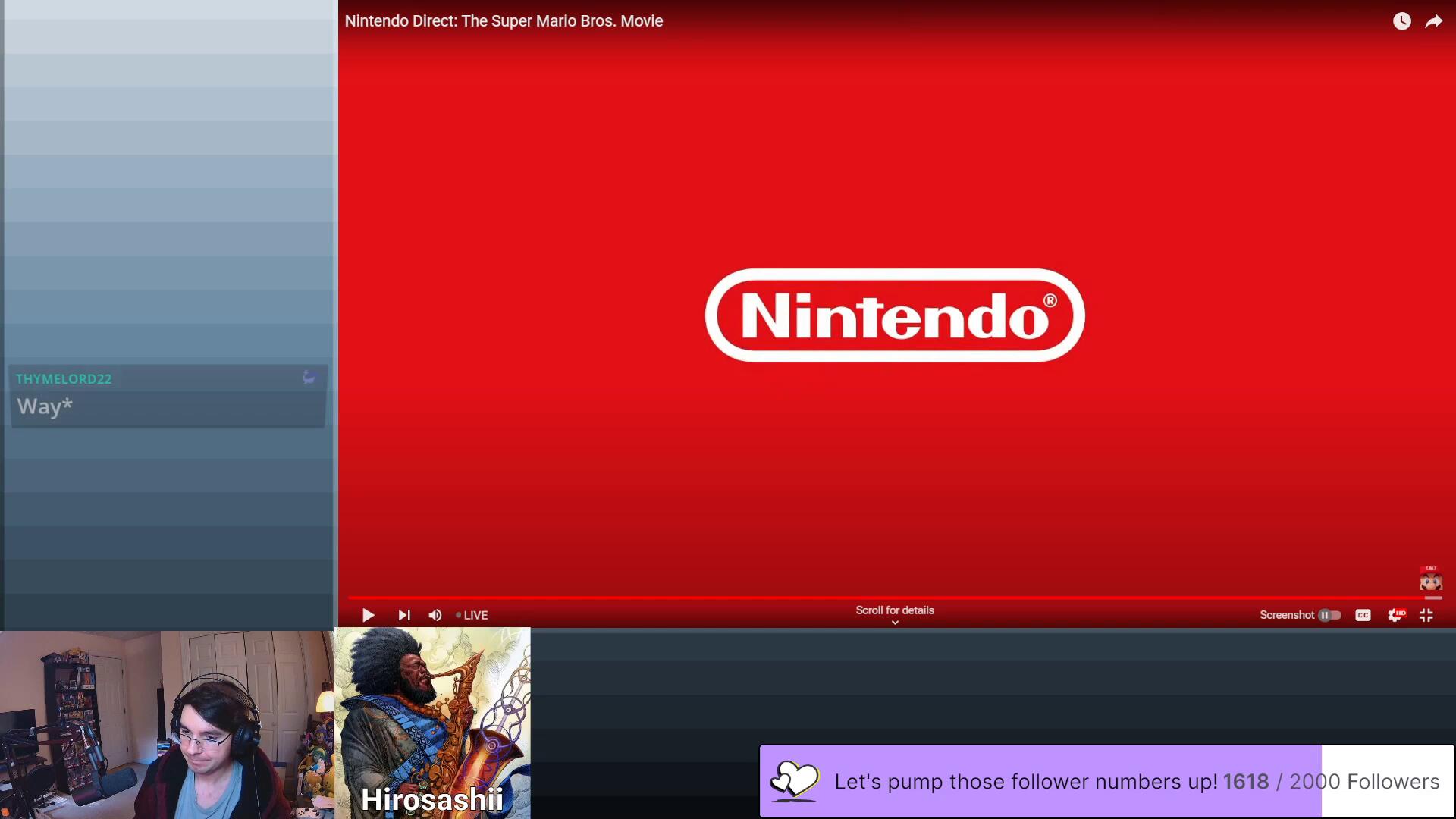Viewport: 1456px width, 819px height.
Task: Click the follower goal progress bar
Action: point(1107,781)
